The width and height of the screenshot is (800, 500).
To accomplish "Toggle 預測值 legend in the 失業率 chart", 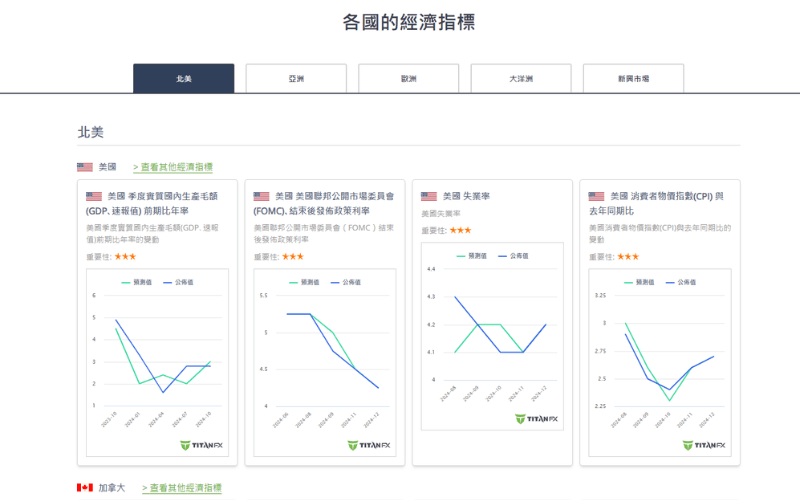I will (471, 256).
